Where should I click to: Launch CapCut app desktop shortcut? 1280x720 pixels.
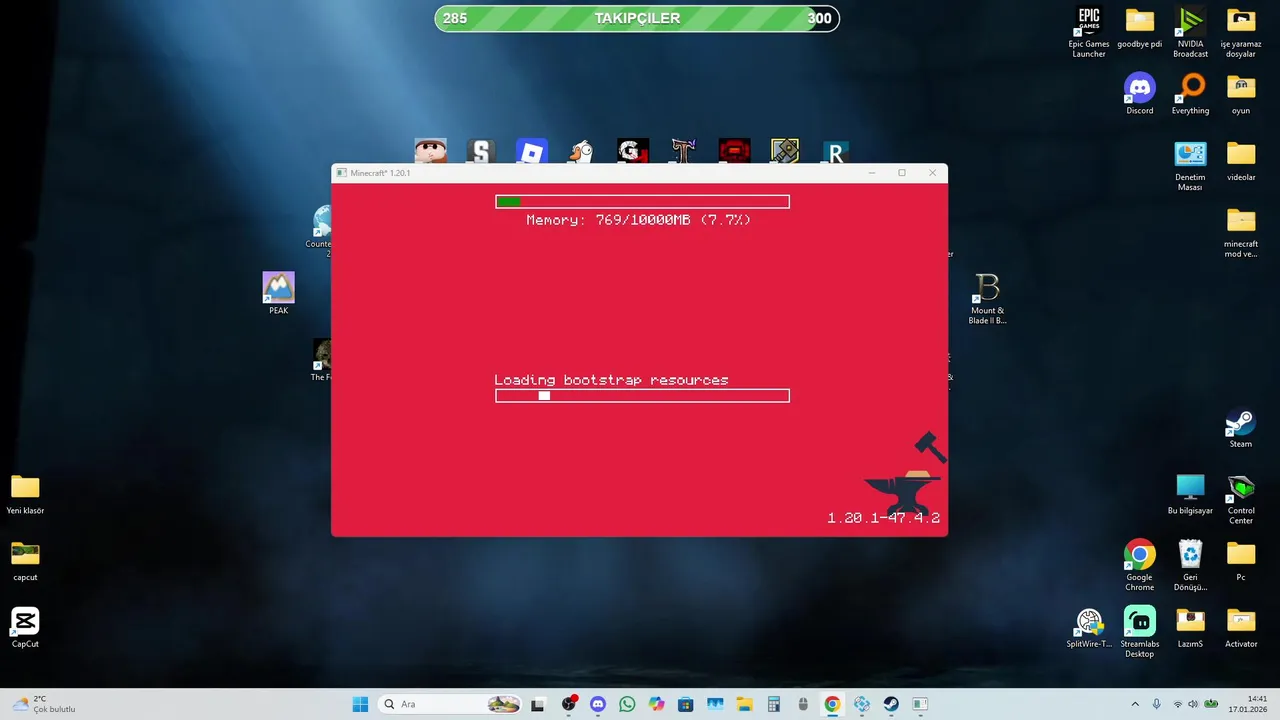click(25, 628)
